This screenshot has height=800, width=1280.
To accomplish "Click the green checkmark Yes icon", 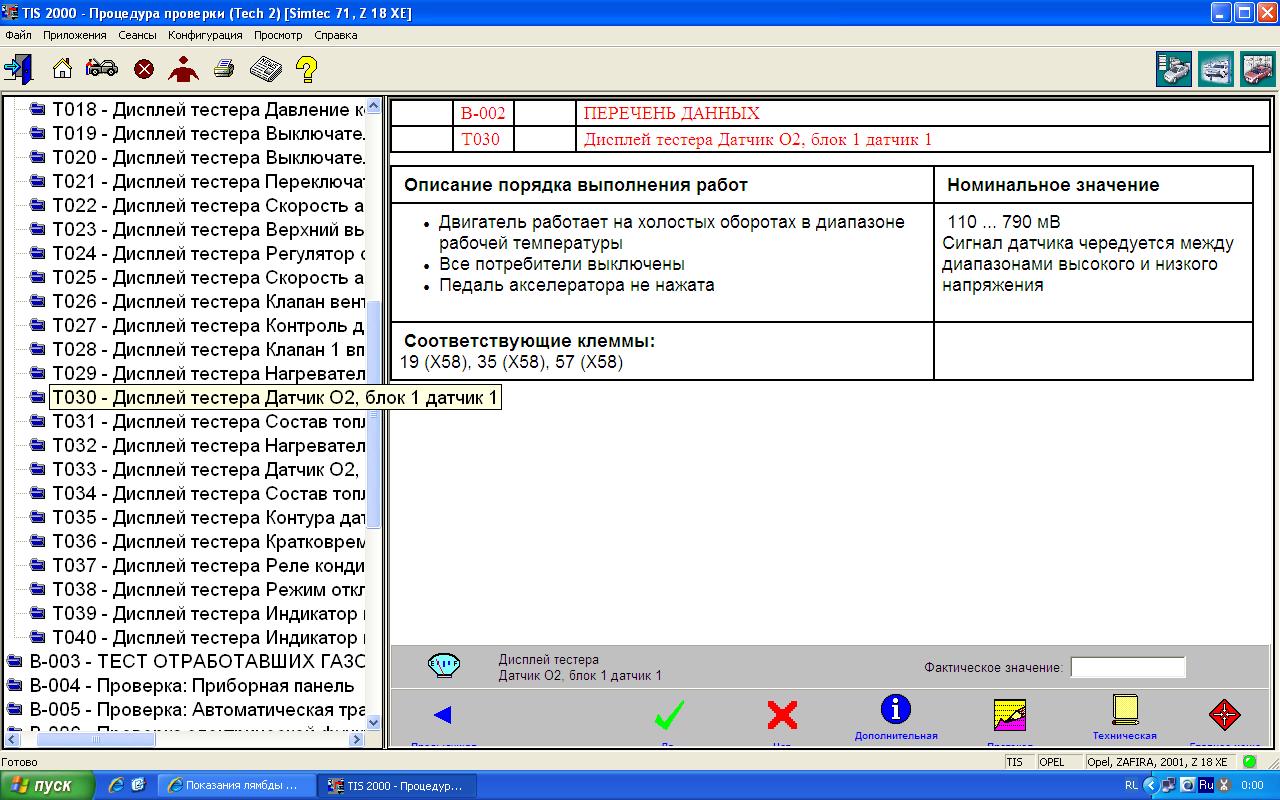I will 669,715.
